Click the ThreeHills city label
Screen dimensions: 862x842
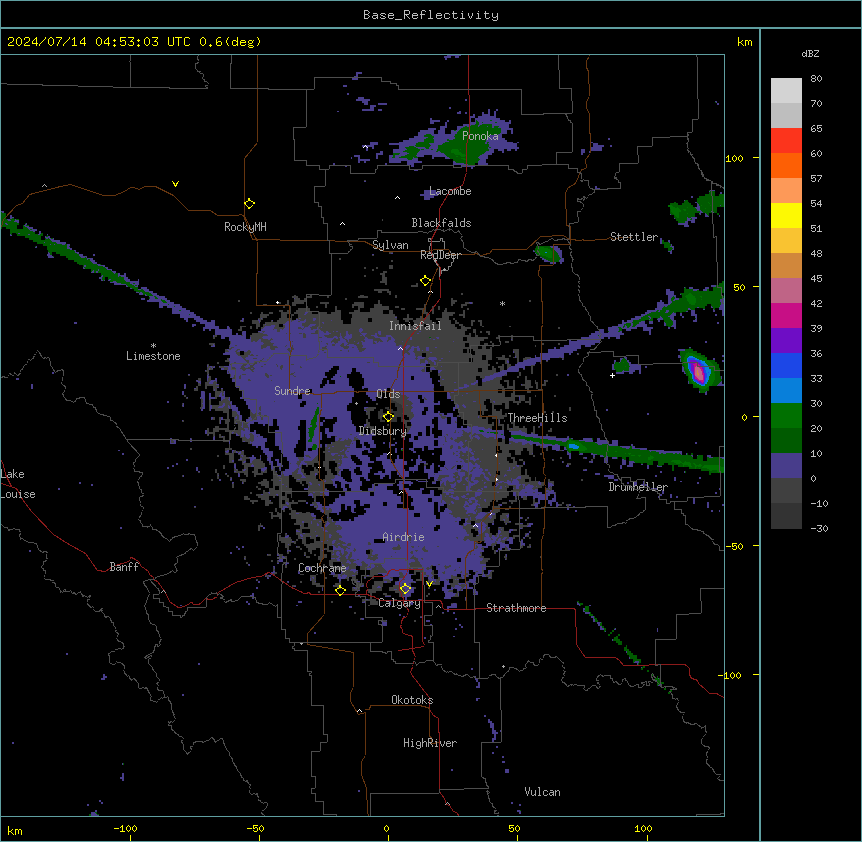pos(537,418)
